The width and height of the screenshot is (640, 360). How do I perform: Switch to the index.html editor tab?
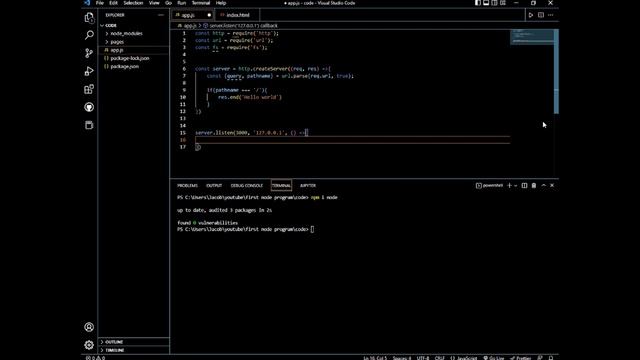237,15
